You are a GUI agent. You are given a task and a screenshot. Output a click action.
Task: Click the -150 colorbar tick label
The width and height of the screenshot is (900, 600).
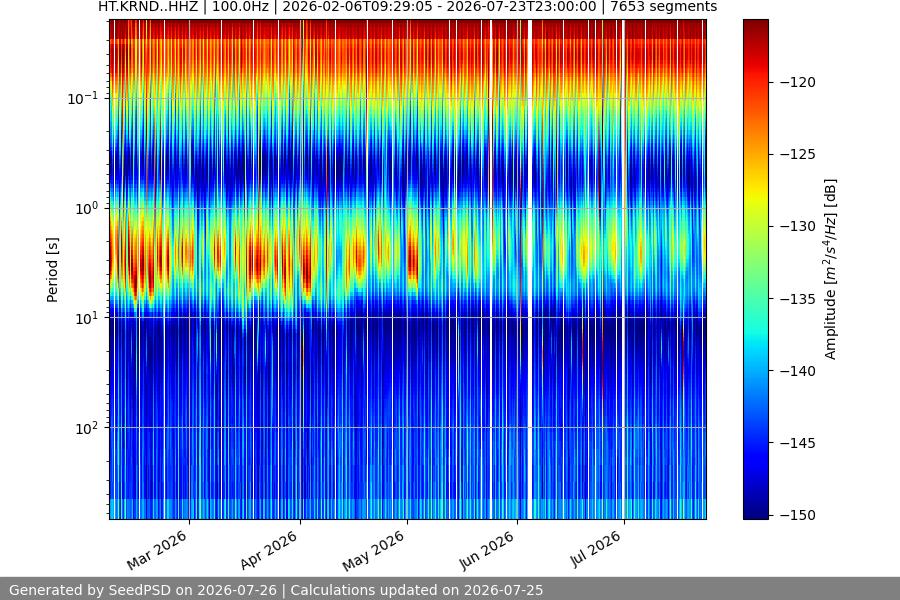click(x=797, y=515)
